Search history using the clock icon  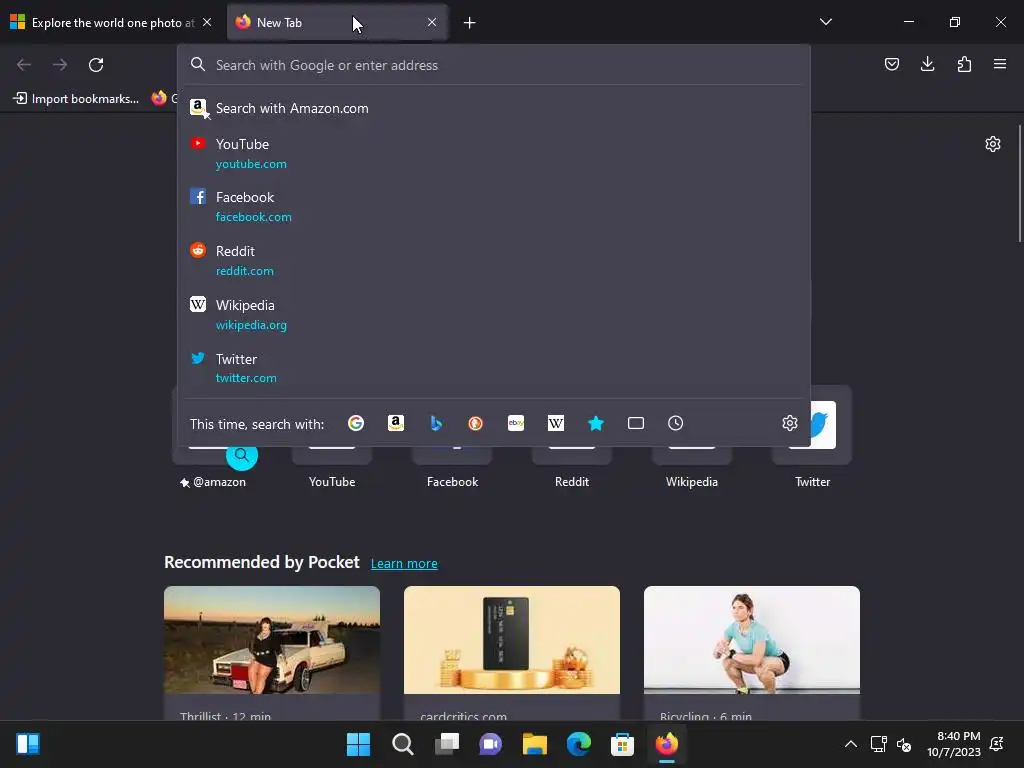(675, 423)
